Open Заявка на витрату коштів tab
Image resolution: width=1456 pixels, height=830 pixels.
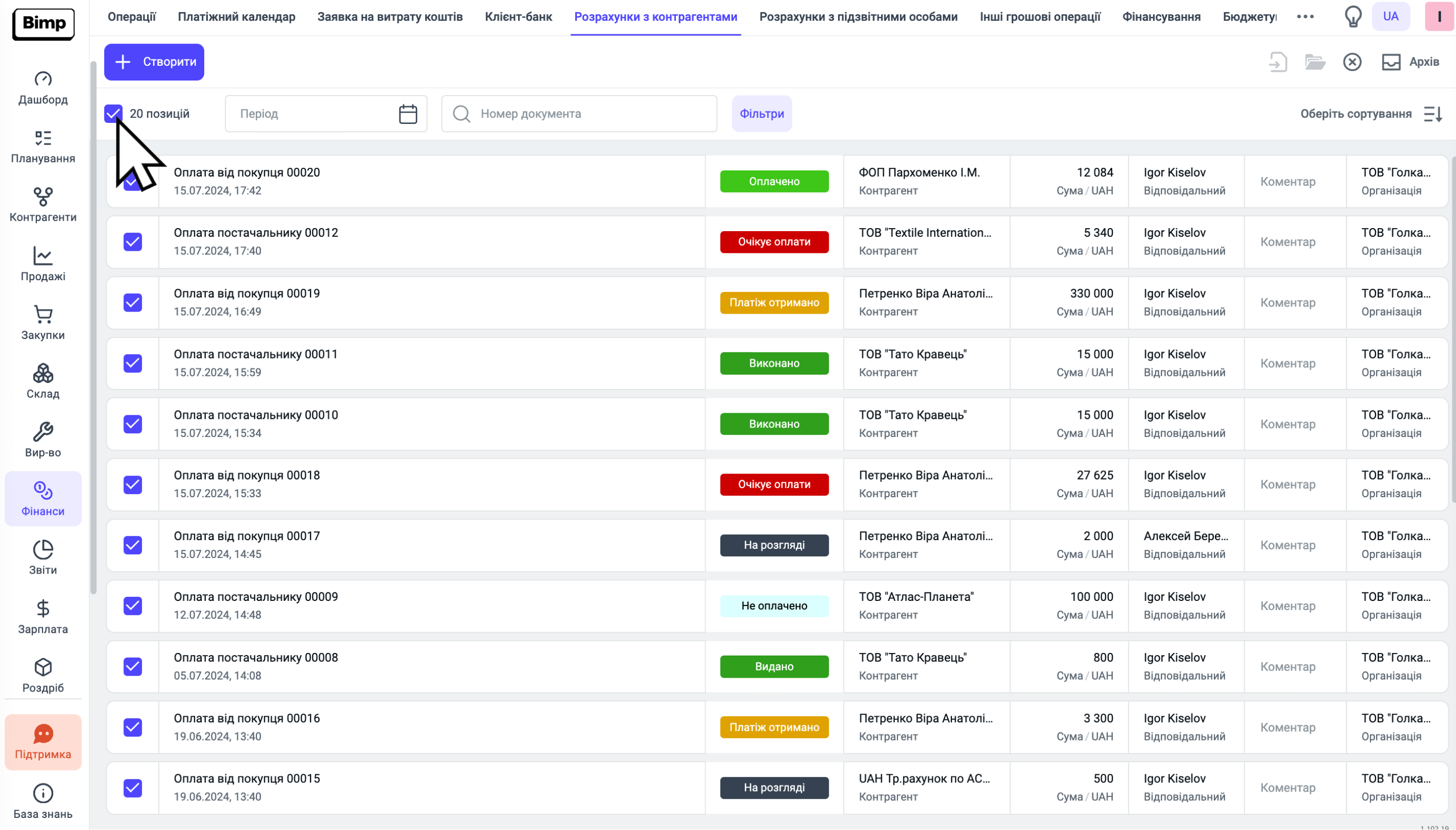coord(390,17)
